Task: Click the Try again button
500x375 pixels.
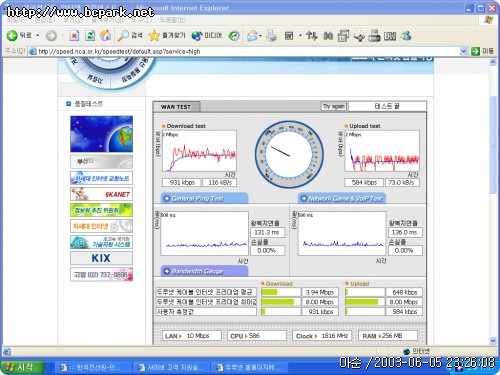Action: [334, 106]
